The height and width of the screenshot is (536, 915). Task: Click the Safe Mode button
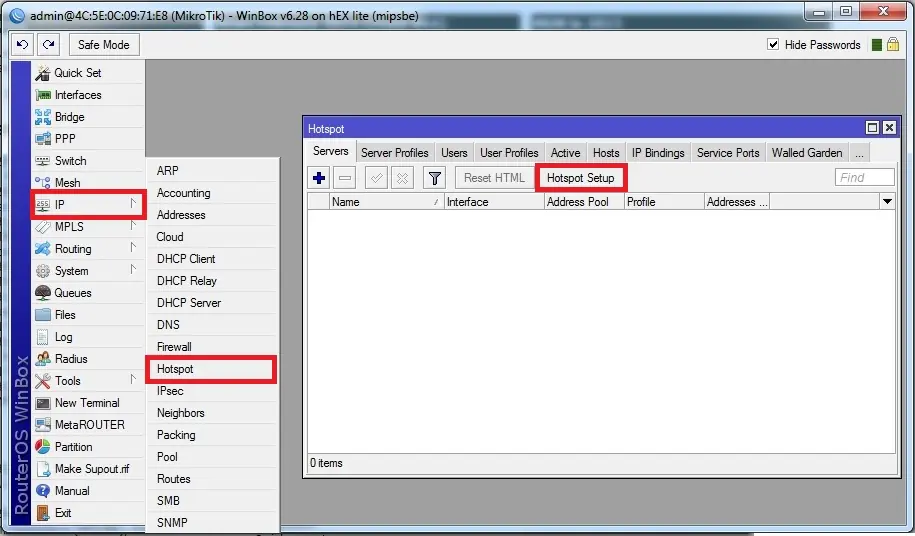[x=104, y=45]
